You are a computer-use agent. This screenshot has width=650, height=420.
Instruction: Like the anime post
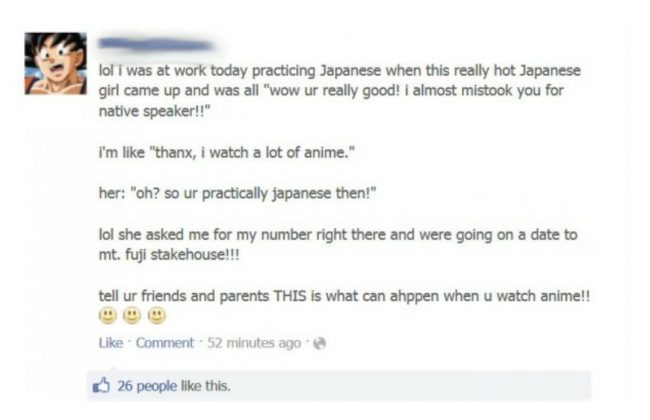click(111, 343)
